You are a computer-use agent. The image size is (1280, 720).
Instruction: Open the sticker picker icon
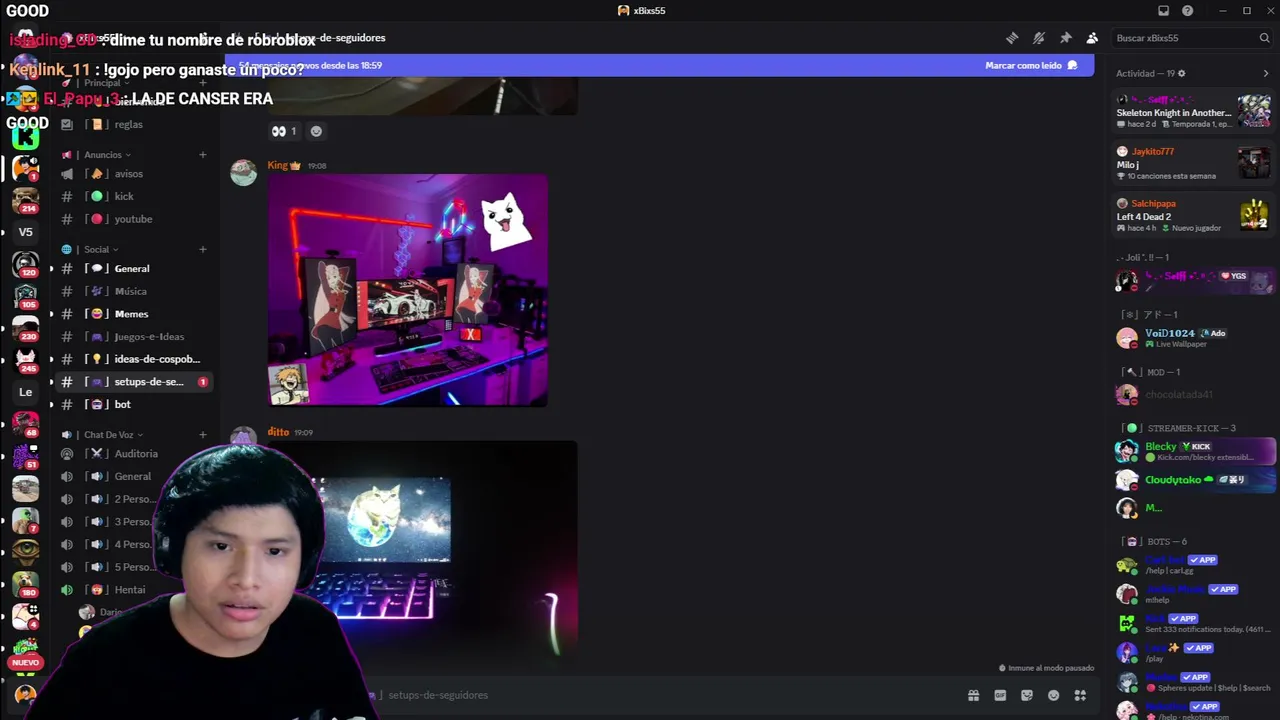point(1027,695)
